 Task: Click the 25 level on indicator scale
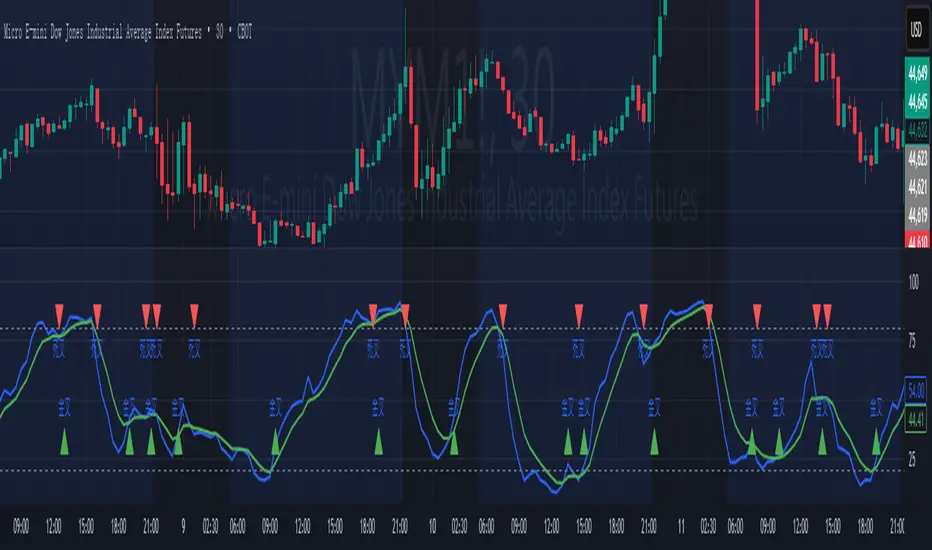pos(912,459)
